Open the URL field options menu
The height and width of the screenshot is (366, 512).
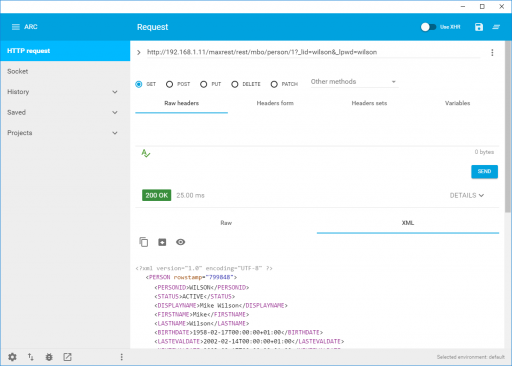tap(492, 53)
